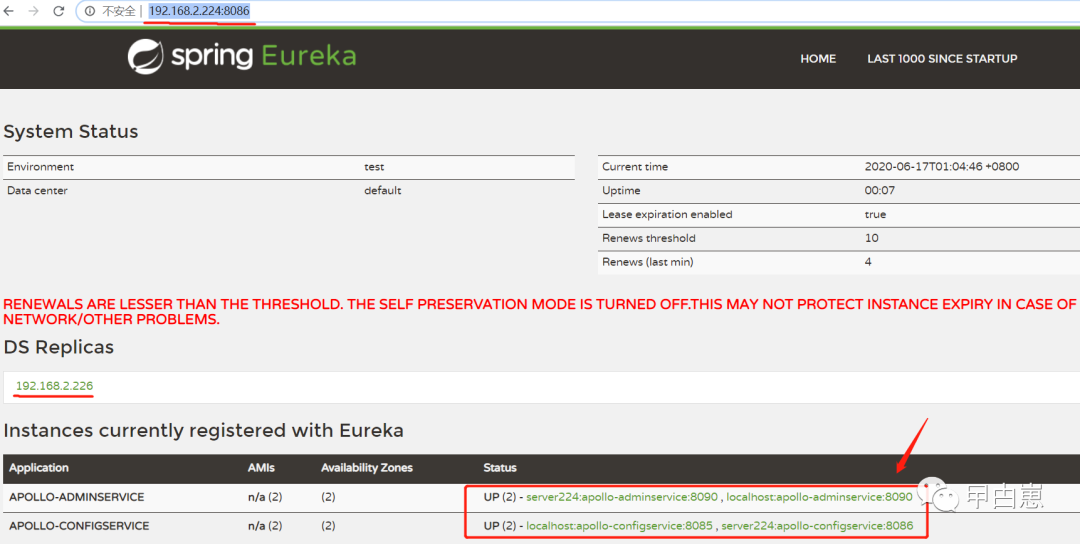Click the address bar URL 192.168.2.224:8086
Image resolution: width=1080 pixels, height=544 pixels.
pyautogui.click(x=199, y=11)
